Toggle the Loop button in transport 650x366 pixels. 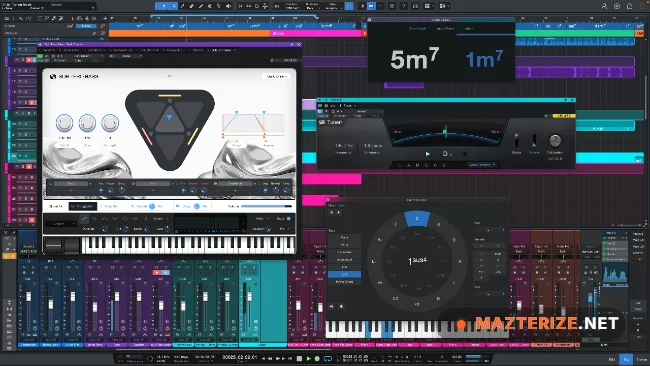327,358
